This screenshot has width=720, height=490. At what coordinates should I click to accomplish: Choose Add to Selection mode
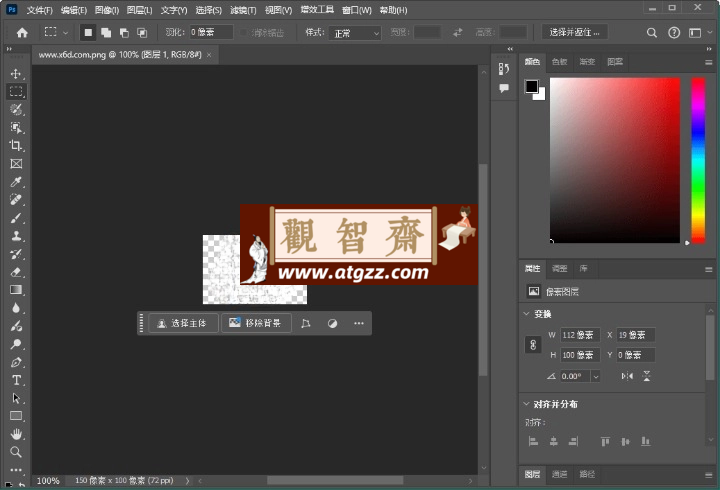click(x=106, y=33)
